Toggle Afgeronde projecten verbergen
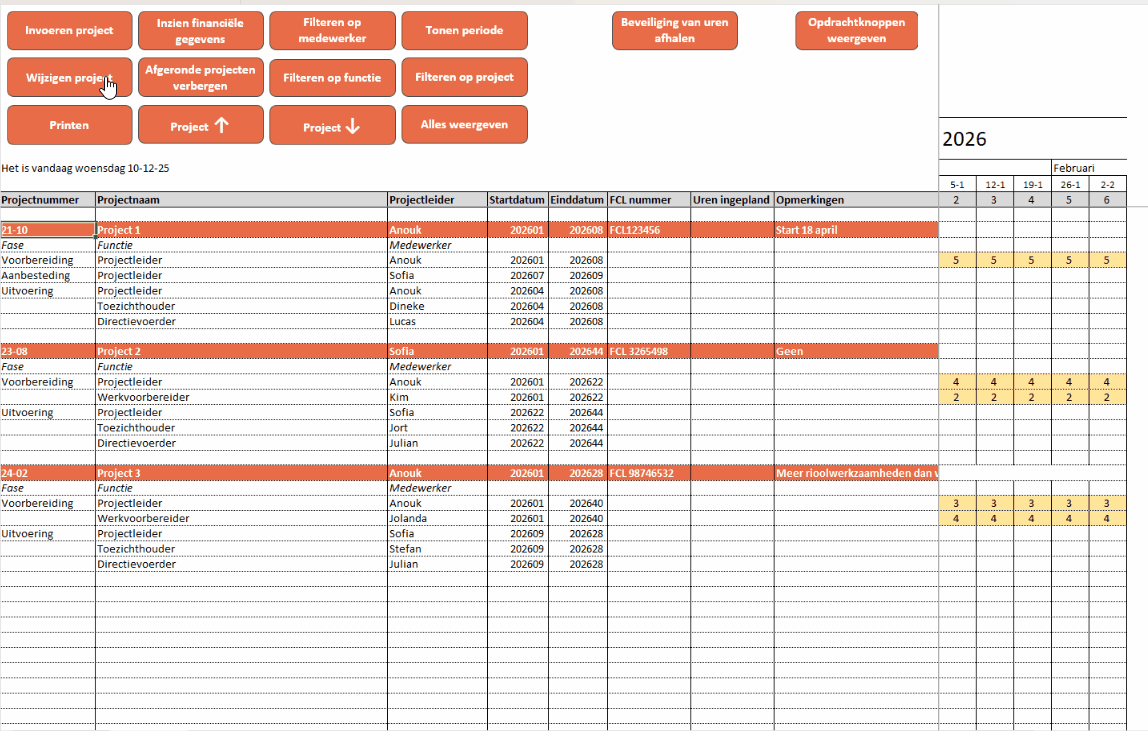This screenshot has height=731, width=1148. point(200,77)
